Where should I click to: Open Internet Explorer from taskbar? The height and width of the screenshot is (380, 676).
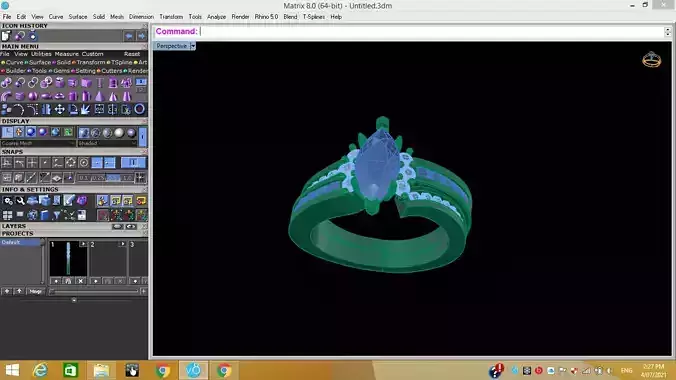pos(40,370)
